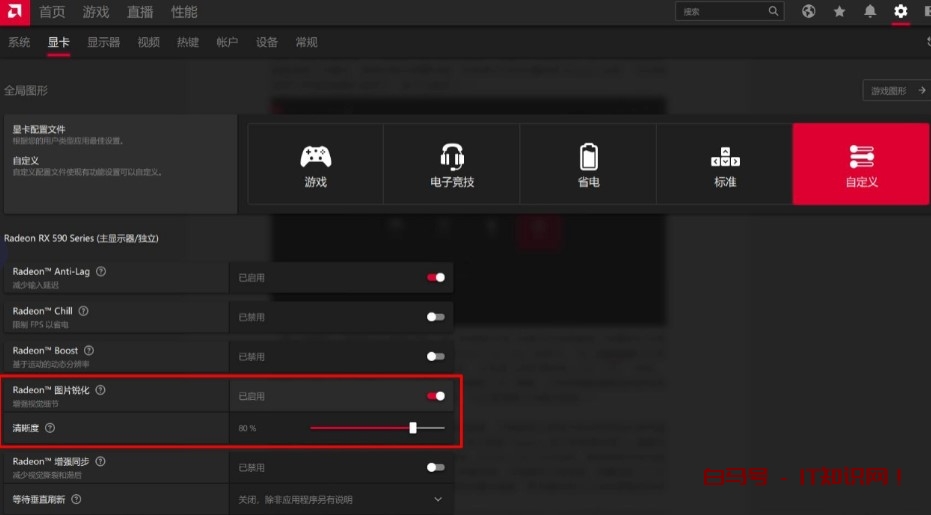Click the 游戏图形 button

[x=895, y=90]
